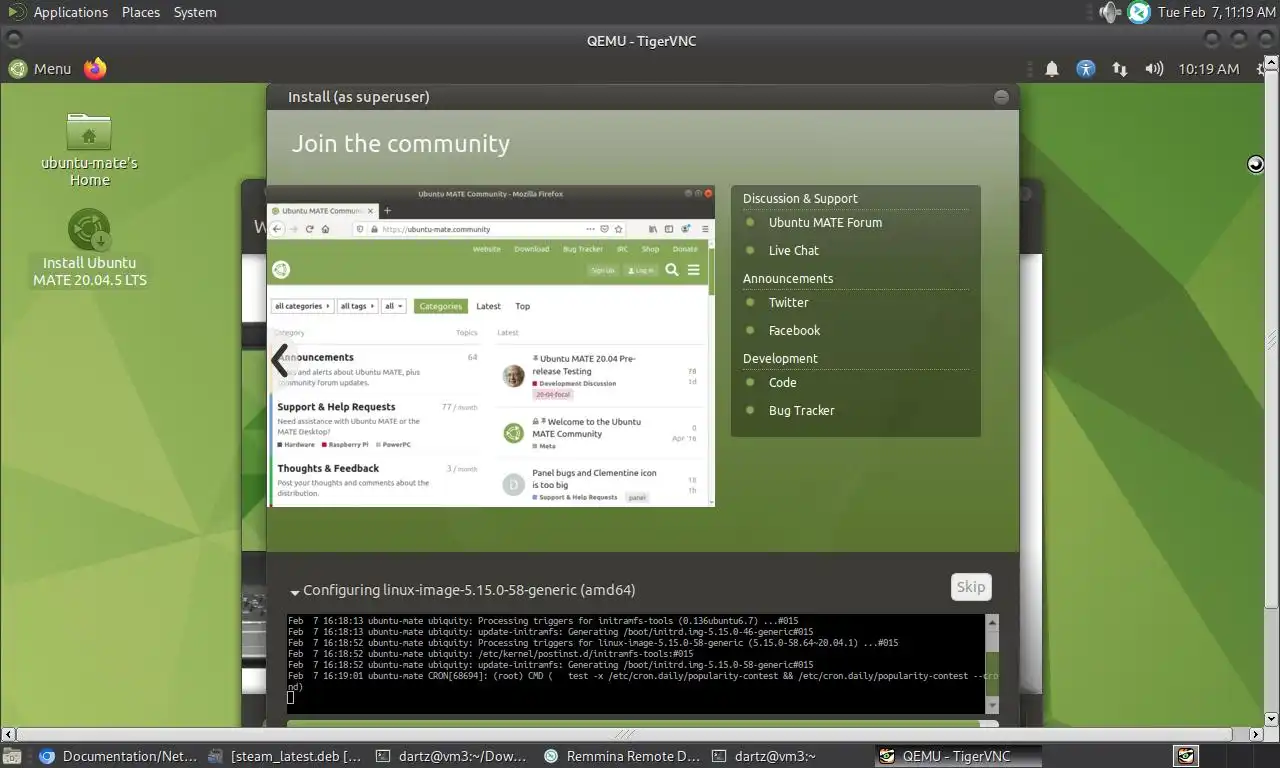Open guest notification bell icon
This screenshot has height=768, width=1280.
[x=1052, y=69]
